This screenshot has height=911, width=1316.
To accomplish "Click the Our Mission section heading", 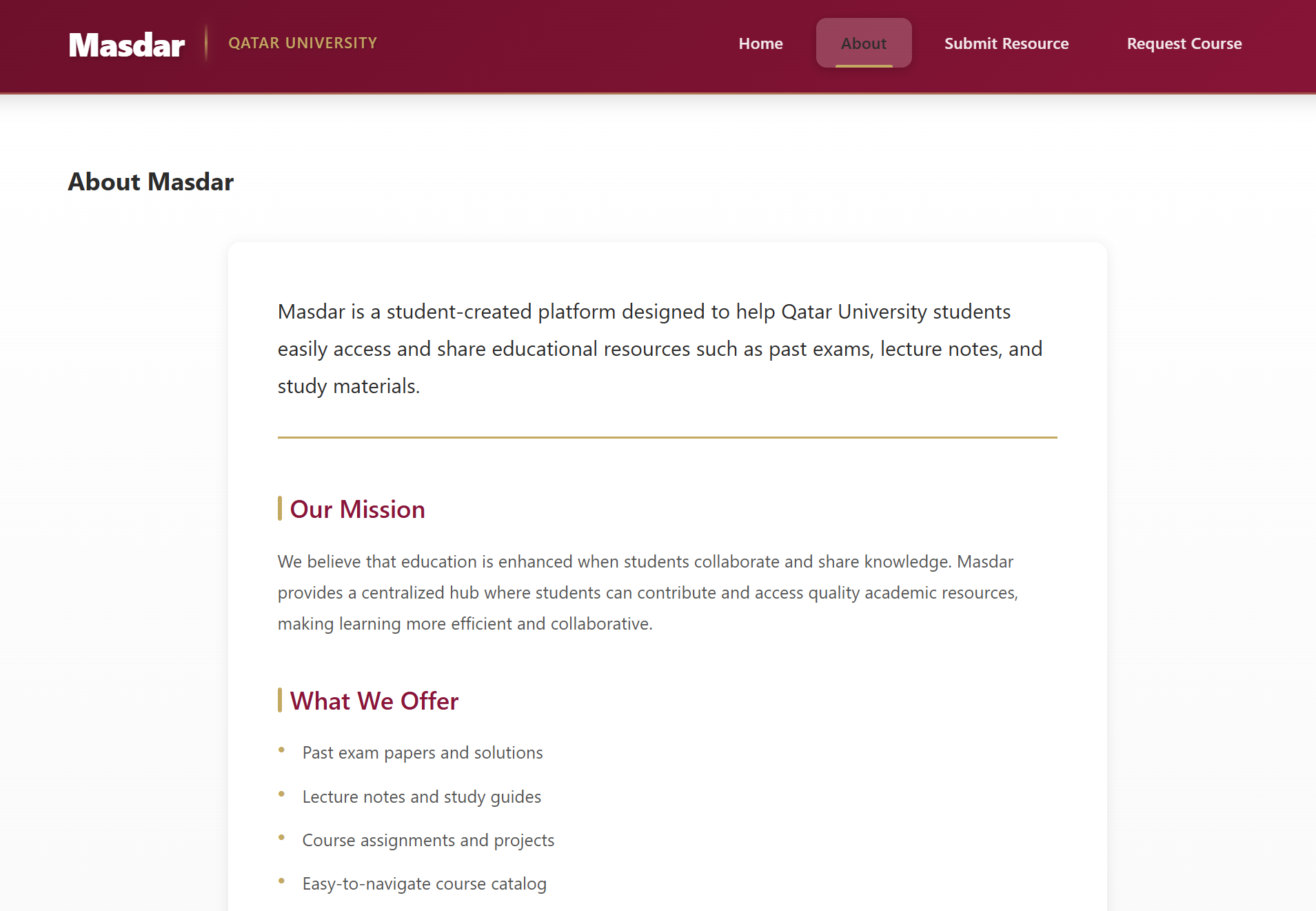I will 358,509.
